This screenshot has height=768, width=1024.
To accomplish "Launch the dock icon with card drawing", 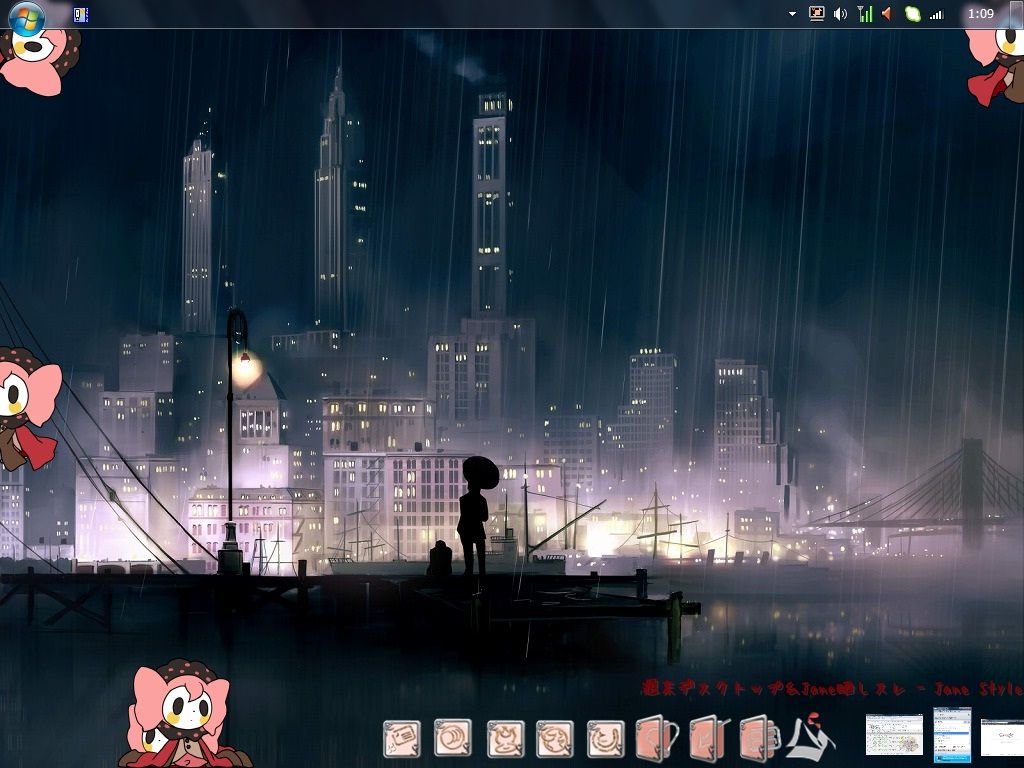I will 402,739.
